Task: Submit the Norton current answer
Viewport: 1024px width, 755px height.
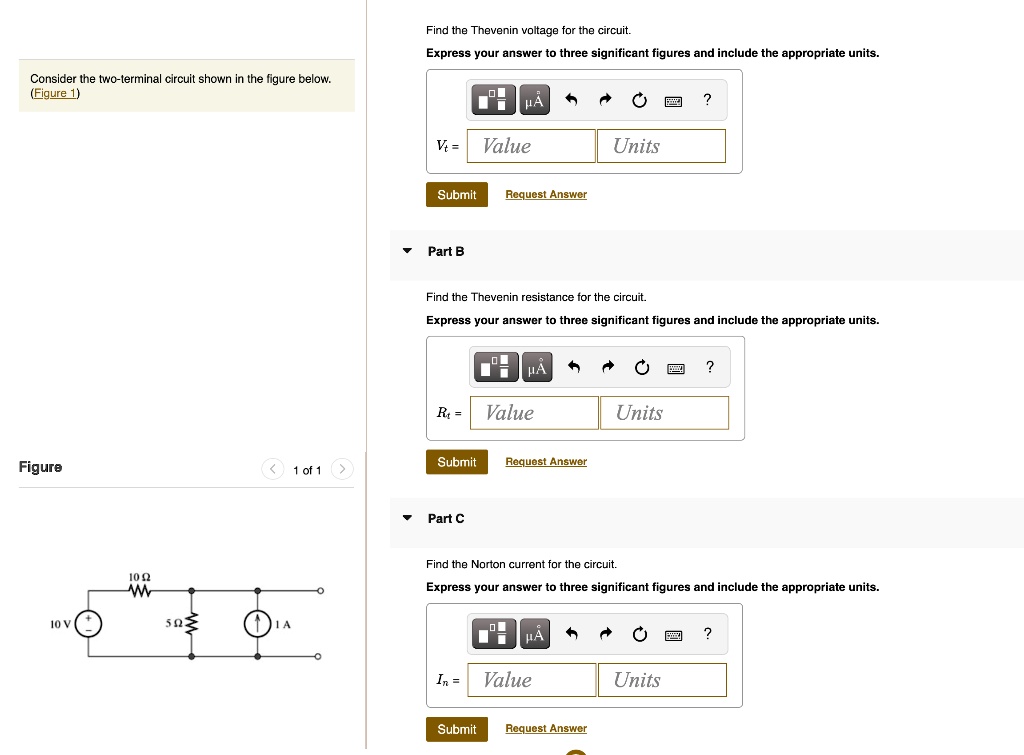Action: pyautogui.click(x=457, y=729)
